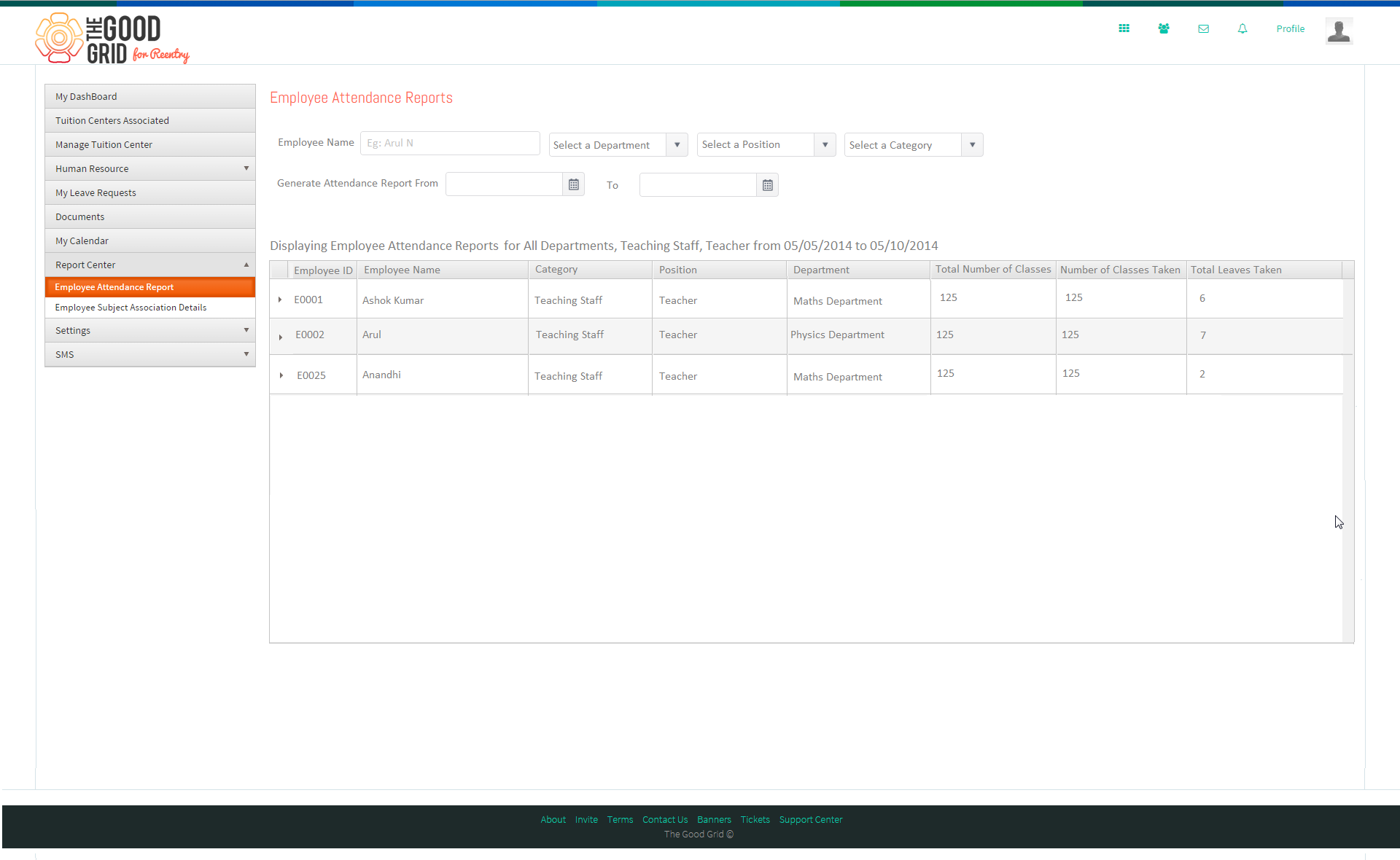Open the To date calendar picker
1400x860 pixels.
click(768, 185)
